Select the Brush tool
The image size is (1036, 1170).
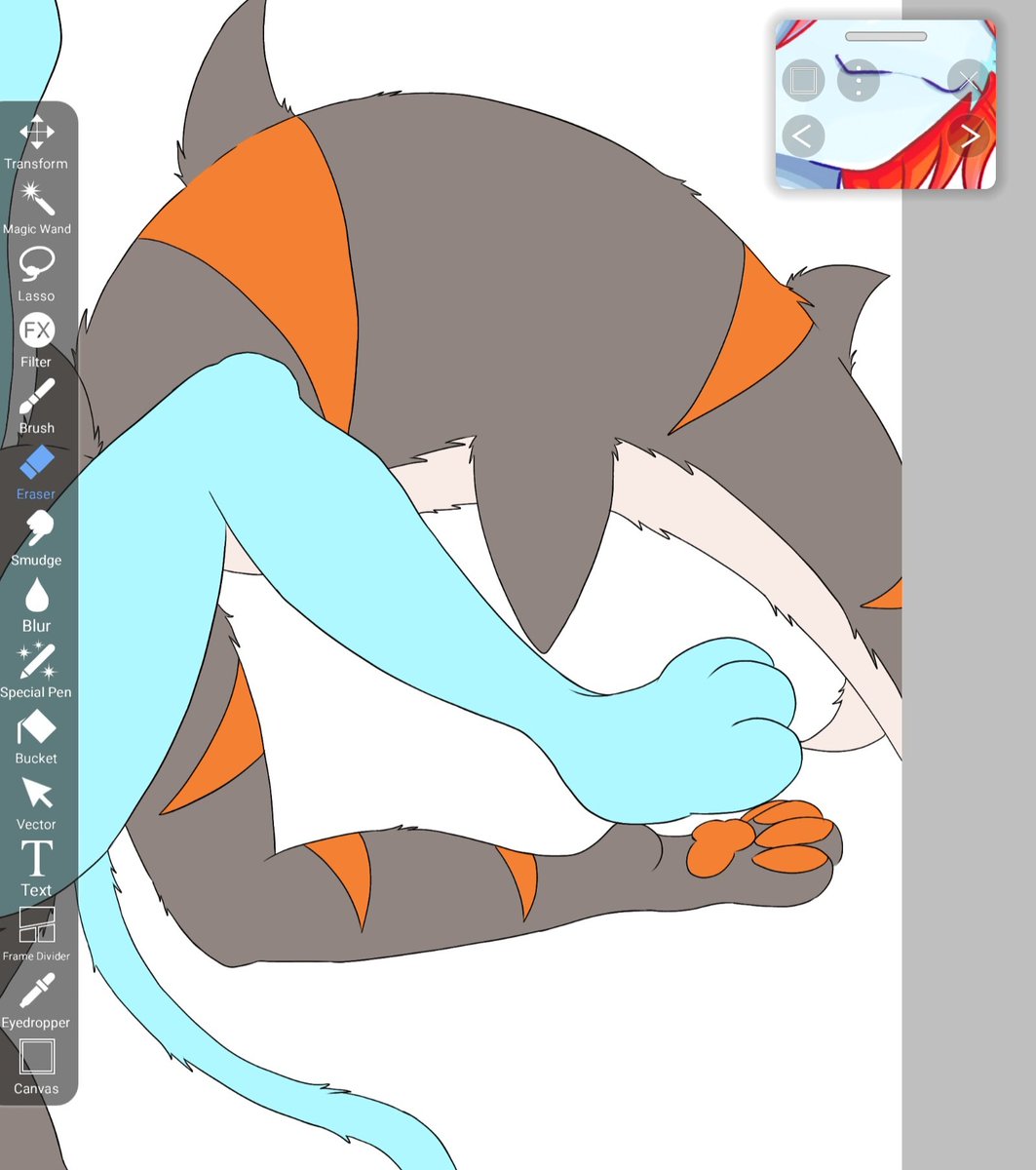37,407
